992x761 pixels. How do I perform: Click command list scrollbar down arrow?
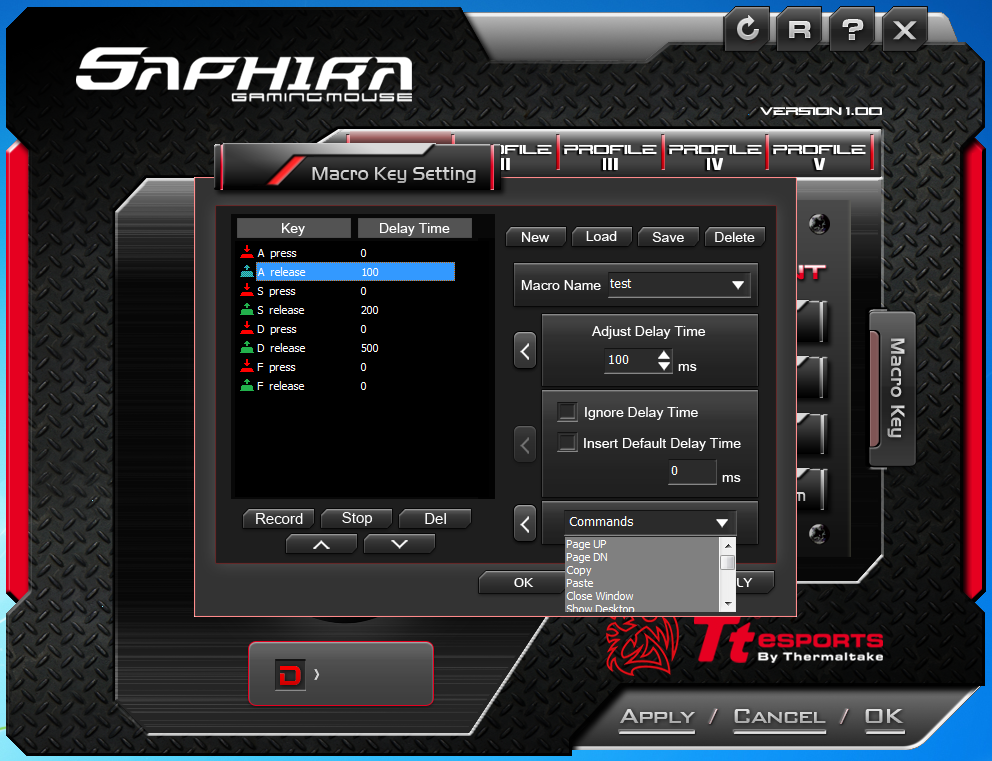click(728, 603)
